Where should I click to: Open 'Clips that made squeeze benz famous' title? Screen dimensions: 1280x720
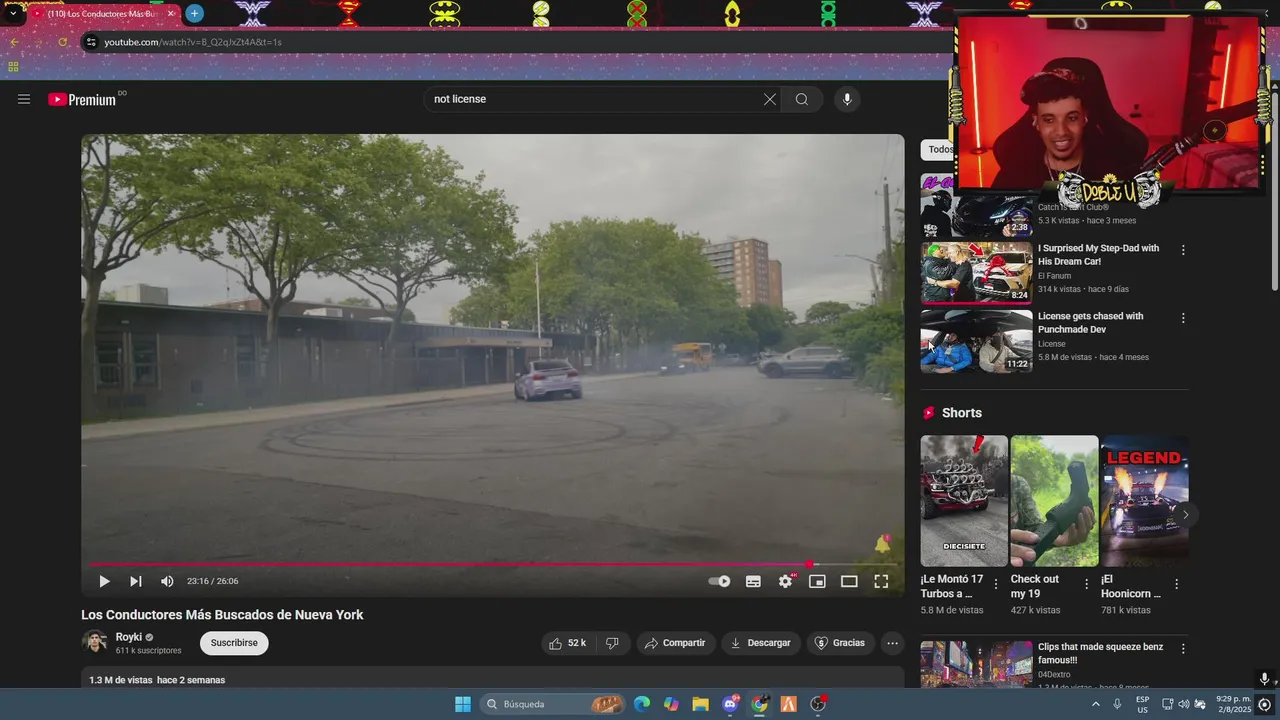[x=1100, y=653]
